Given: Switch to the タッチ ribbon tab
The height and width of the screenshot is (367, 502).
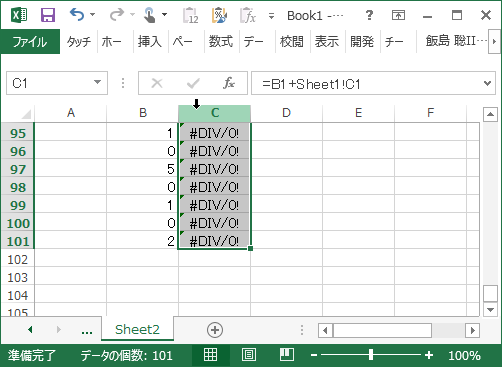Looking at the screenshot, I should 79,42.
